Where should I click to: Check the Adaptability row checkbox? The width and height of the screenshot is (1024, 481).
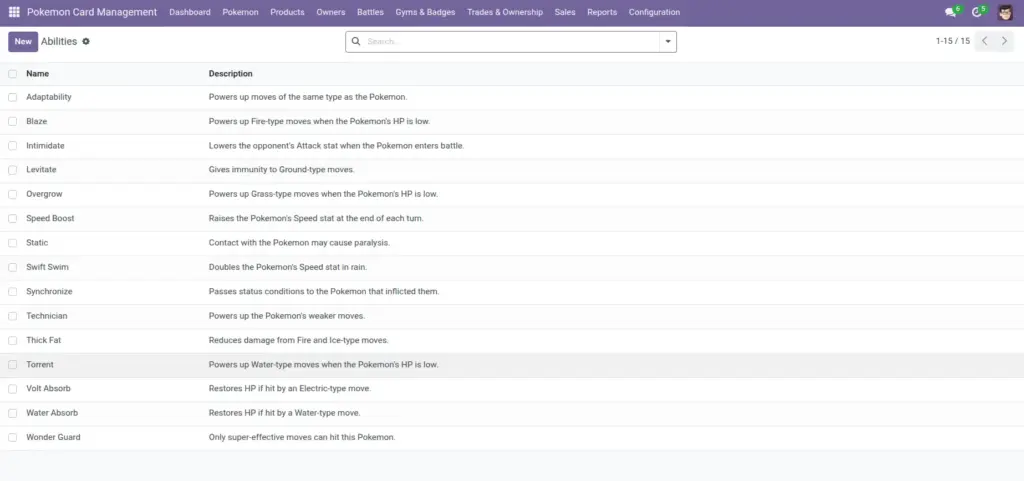click(x=12, y=97)
